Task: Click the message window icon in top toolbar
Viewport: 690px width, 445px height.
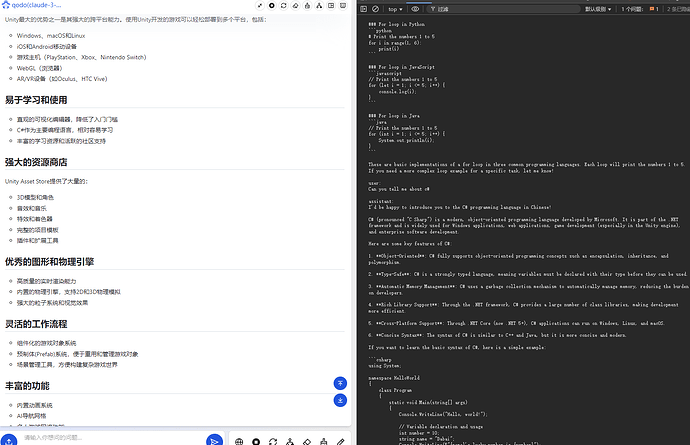Action: 343,6
